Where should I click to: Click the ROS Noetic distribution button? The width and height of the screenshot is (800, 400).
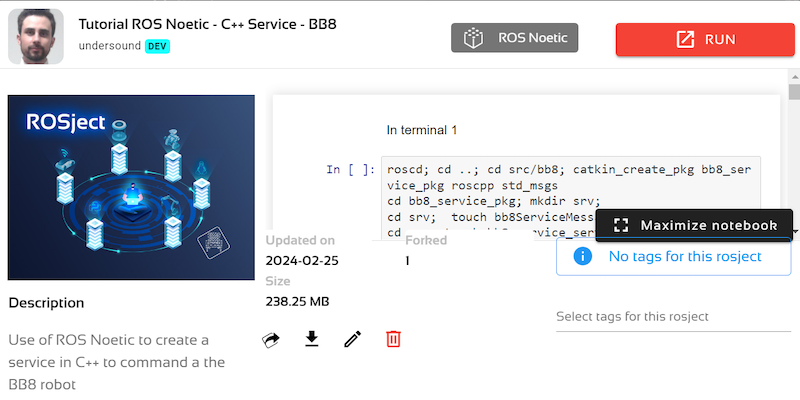coord(516,39)
